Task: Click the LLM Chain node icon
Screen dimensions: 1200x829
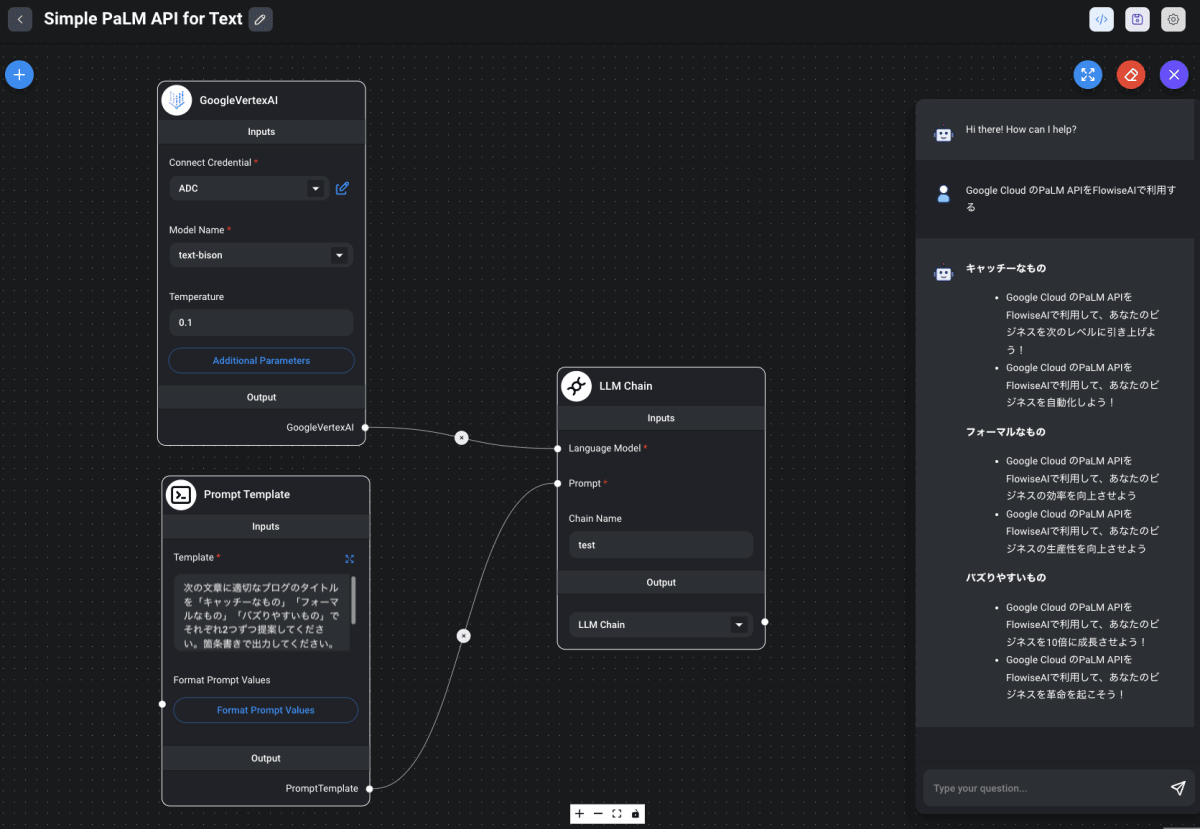Action: (x=577, y=386)
